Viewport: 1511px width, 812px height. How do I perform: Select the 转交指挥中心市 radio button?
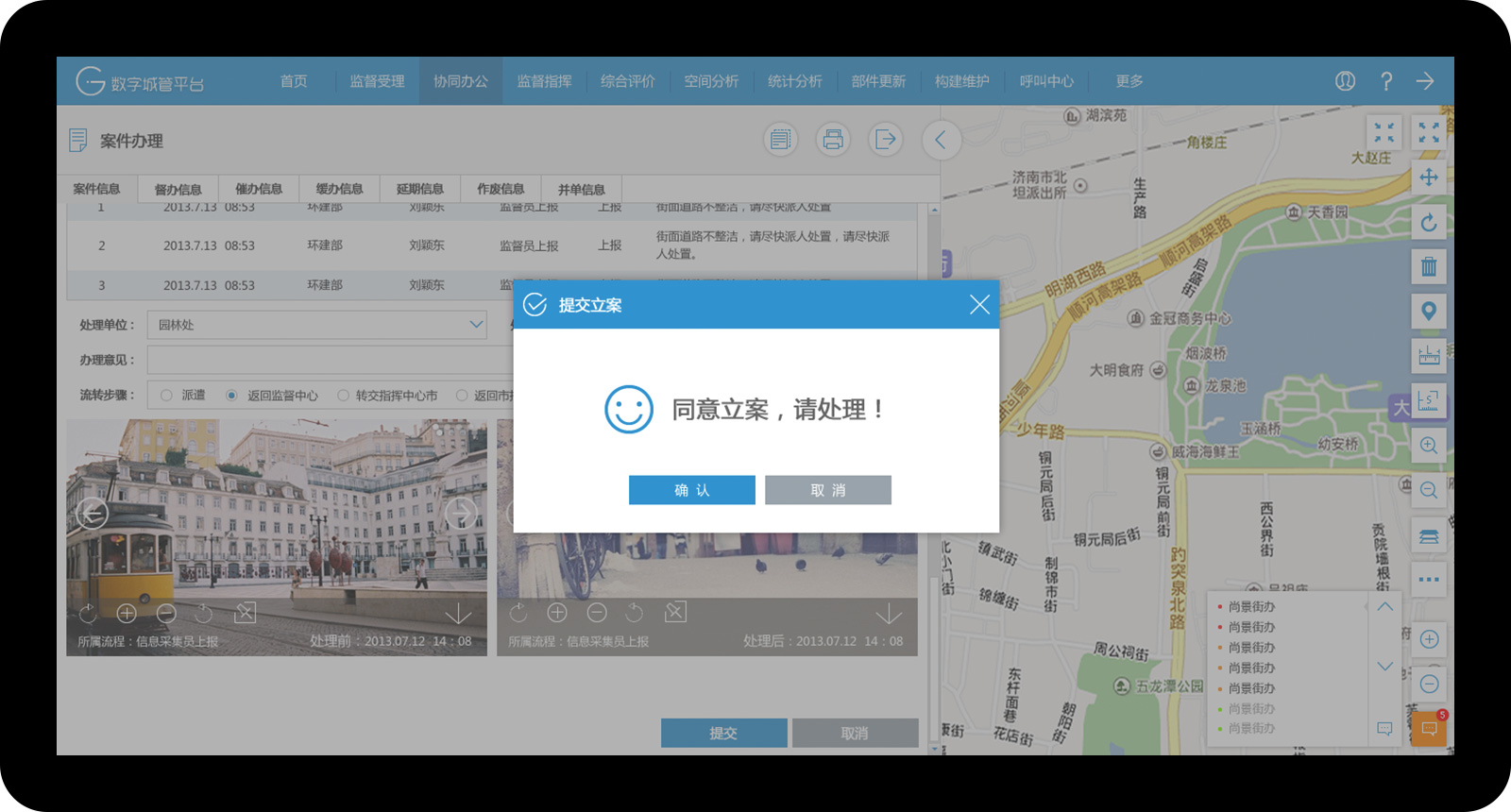343,396
